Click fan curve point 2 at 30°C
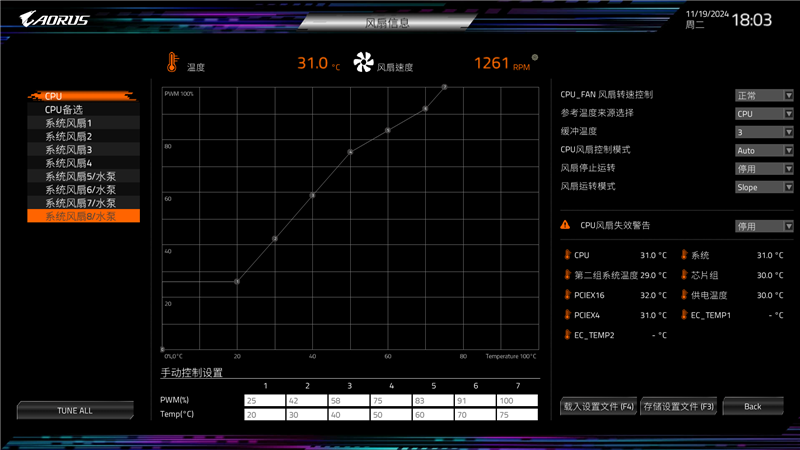This screenshot has width=800, height=450. click(274, 239)
